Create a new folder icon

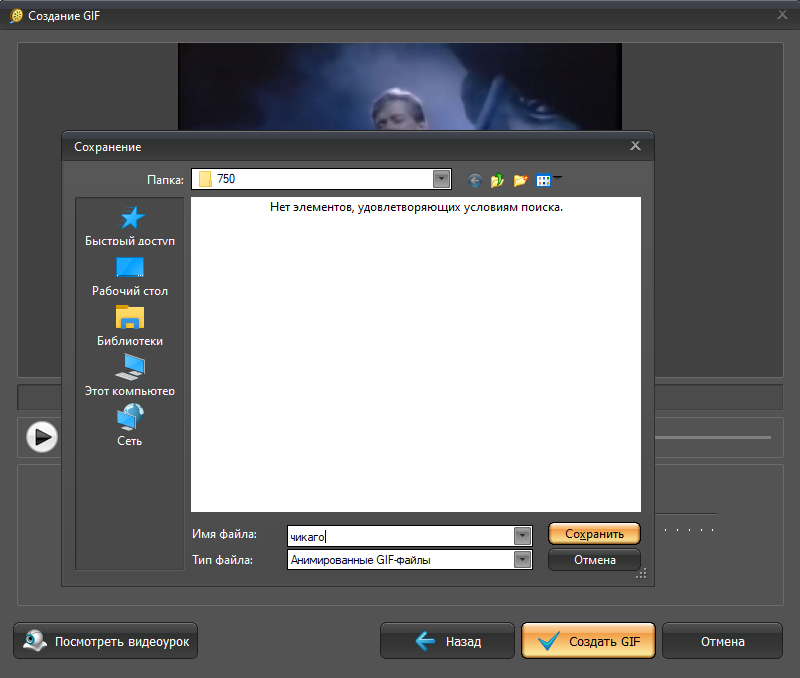(x=520, y=181)
